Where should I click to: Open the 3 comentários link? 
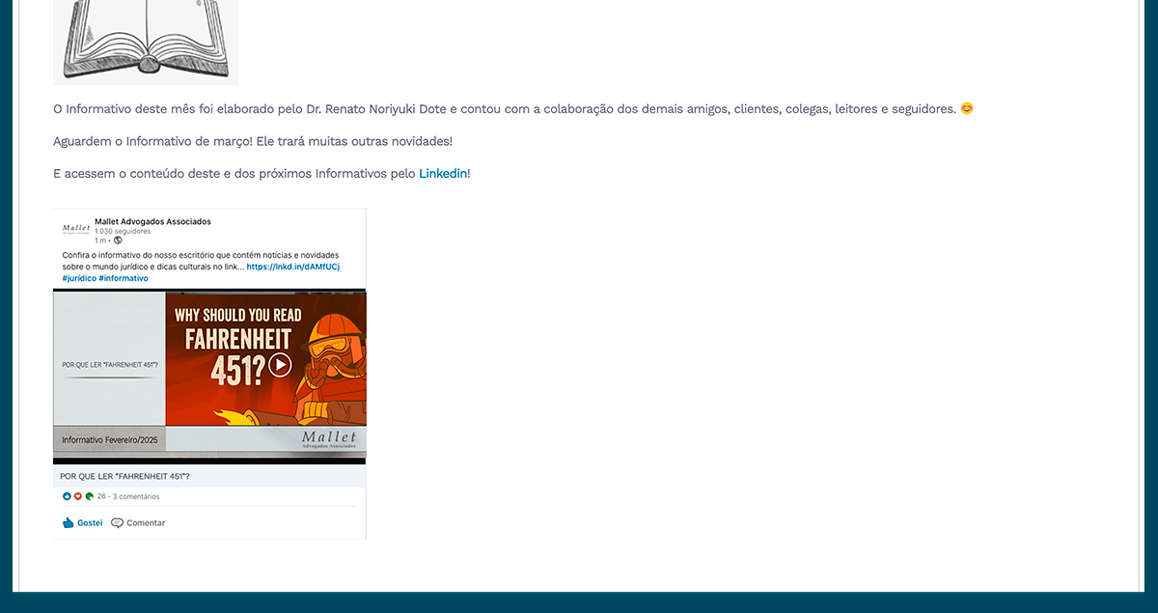[136, 496]
